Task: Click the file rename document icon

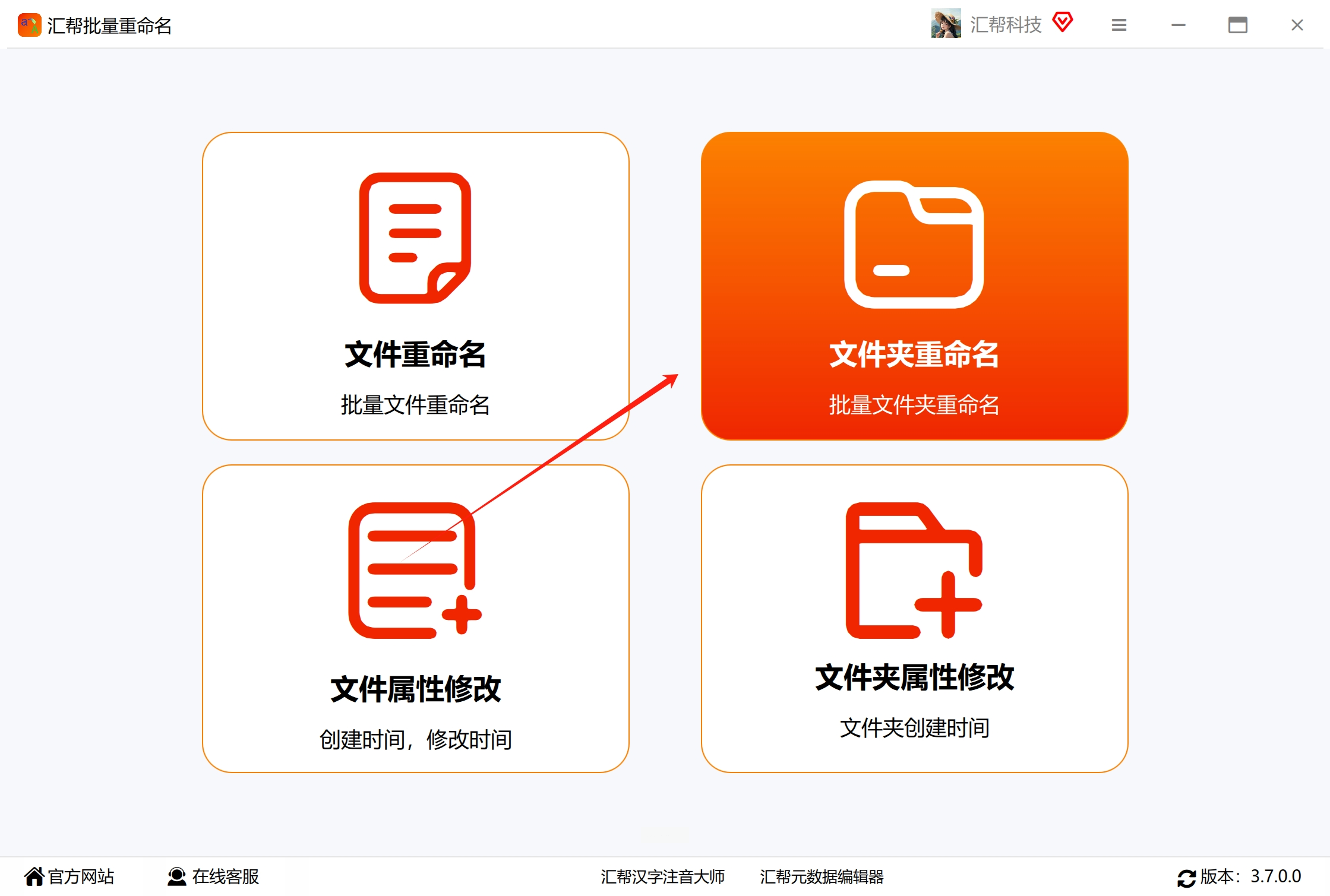Action: coord(415,238)
